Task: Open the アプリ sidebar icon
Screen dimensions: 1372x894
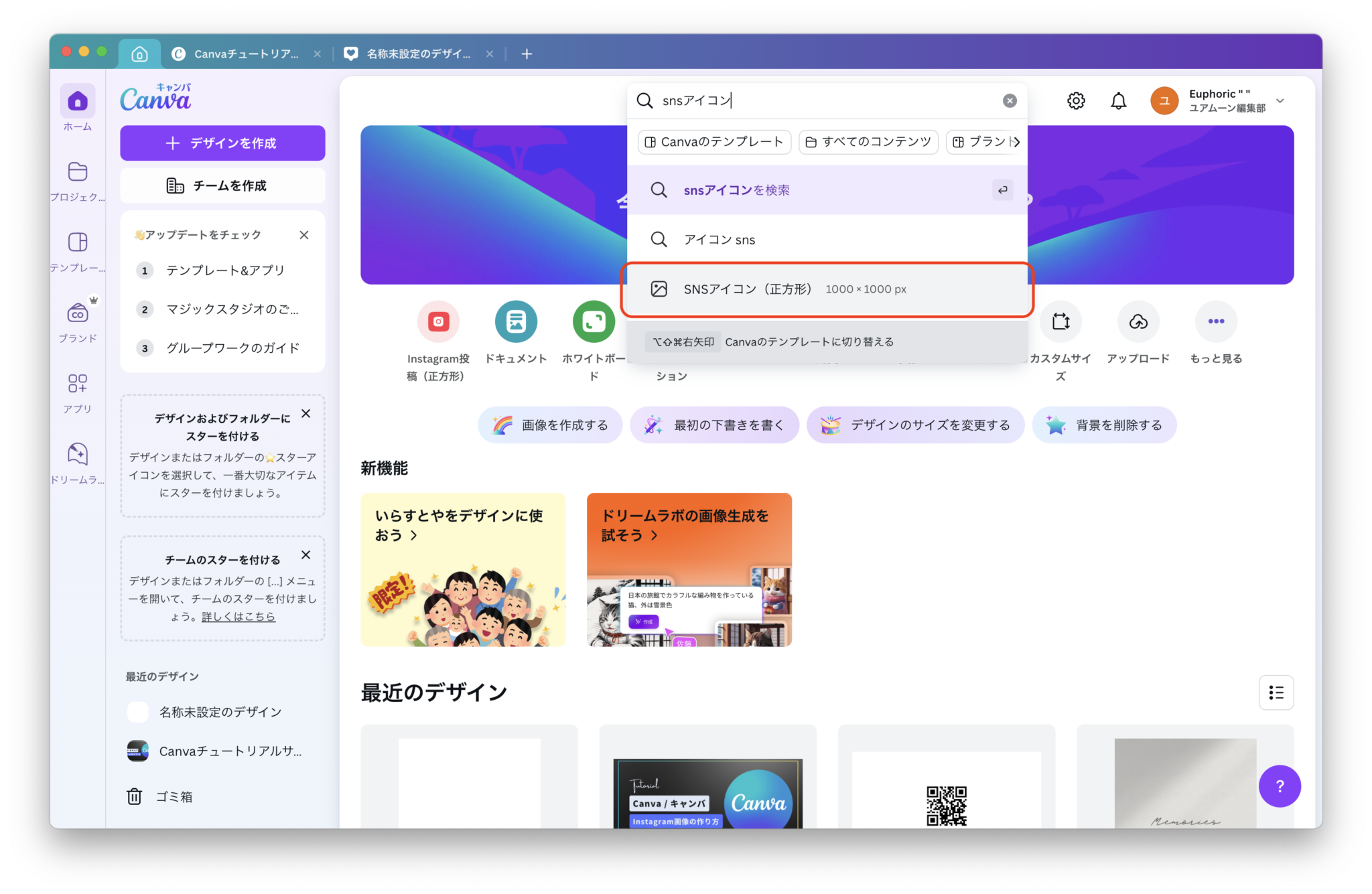Action: coord(77,384)
